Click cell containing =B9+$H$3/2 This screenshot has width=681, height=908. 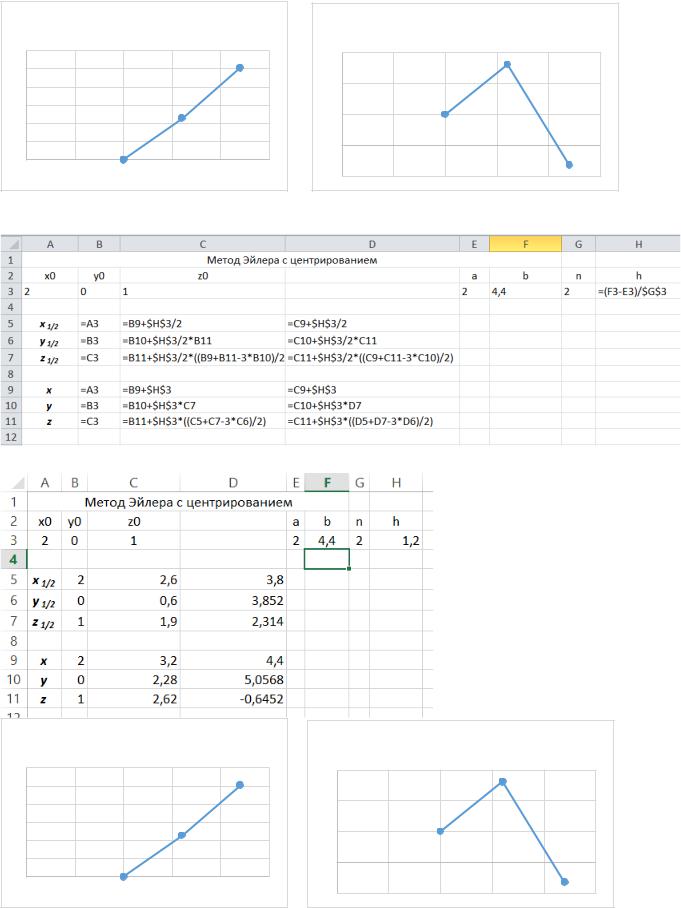click(x=202, y=324)
